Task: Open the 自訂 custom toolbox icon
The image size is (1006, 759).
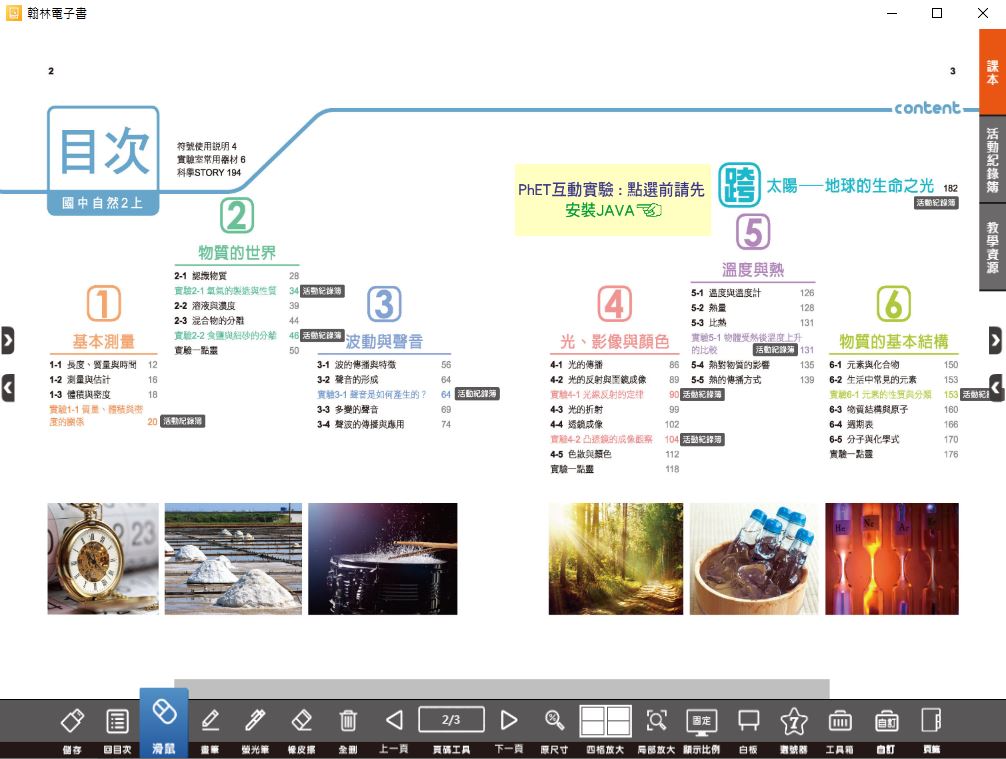Action: [886, 721]
